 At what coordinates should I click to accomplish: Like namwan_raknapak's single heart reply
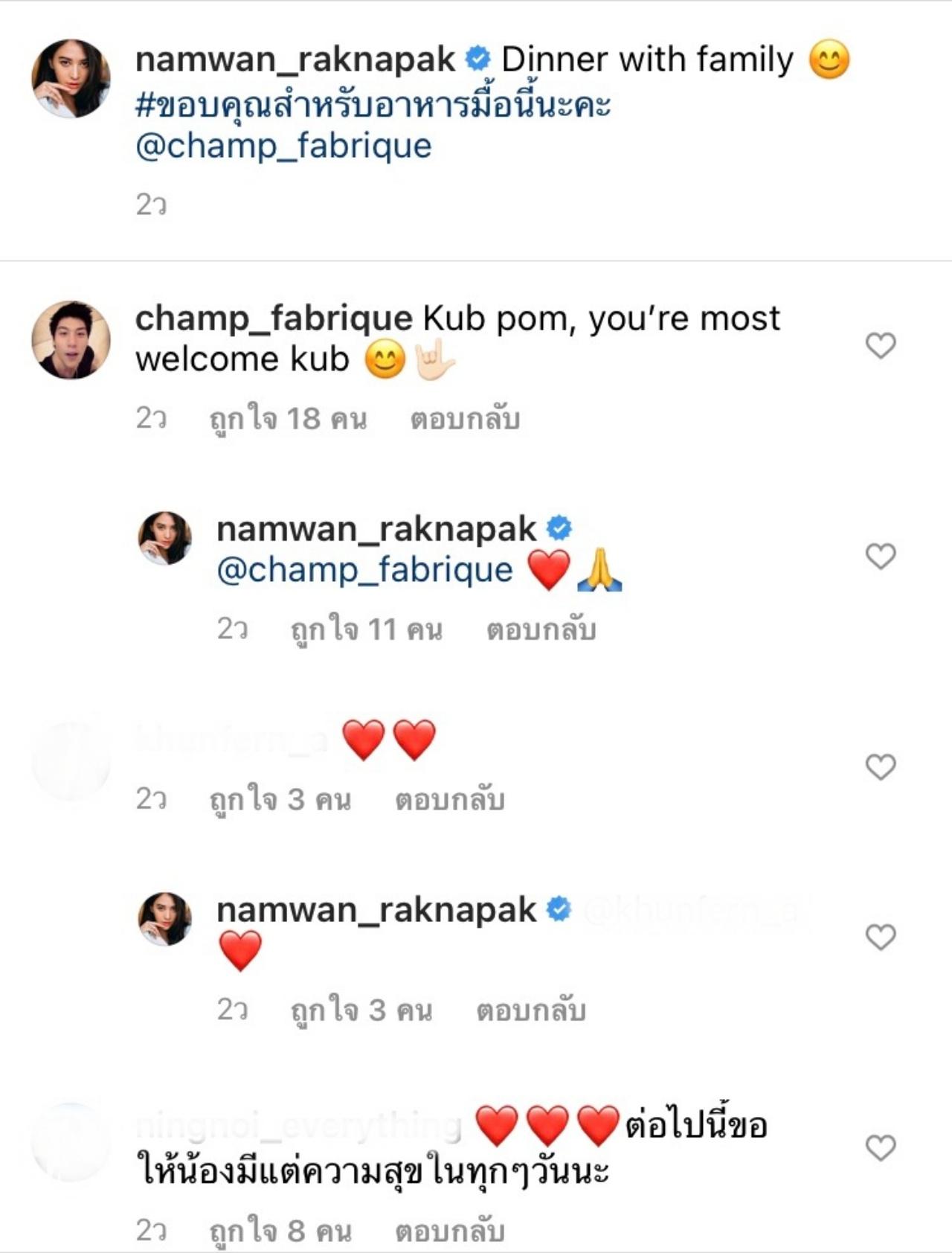click(881, 937)
